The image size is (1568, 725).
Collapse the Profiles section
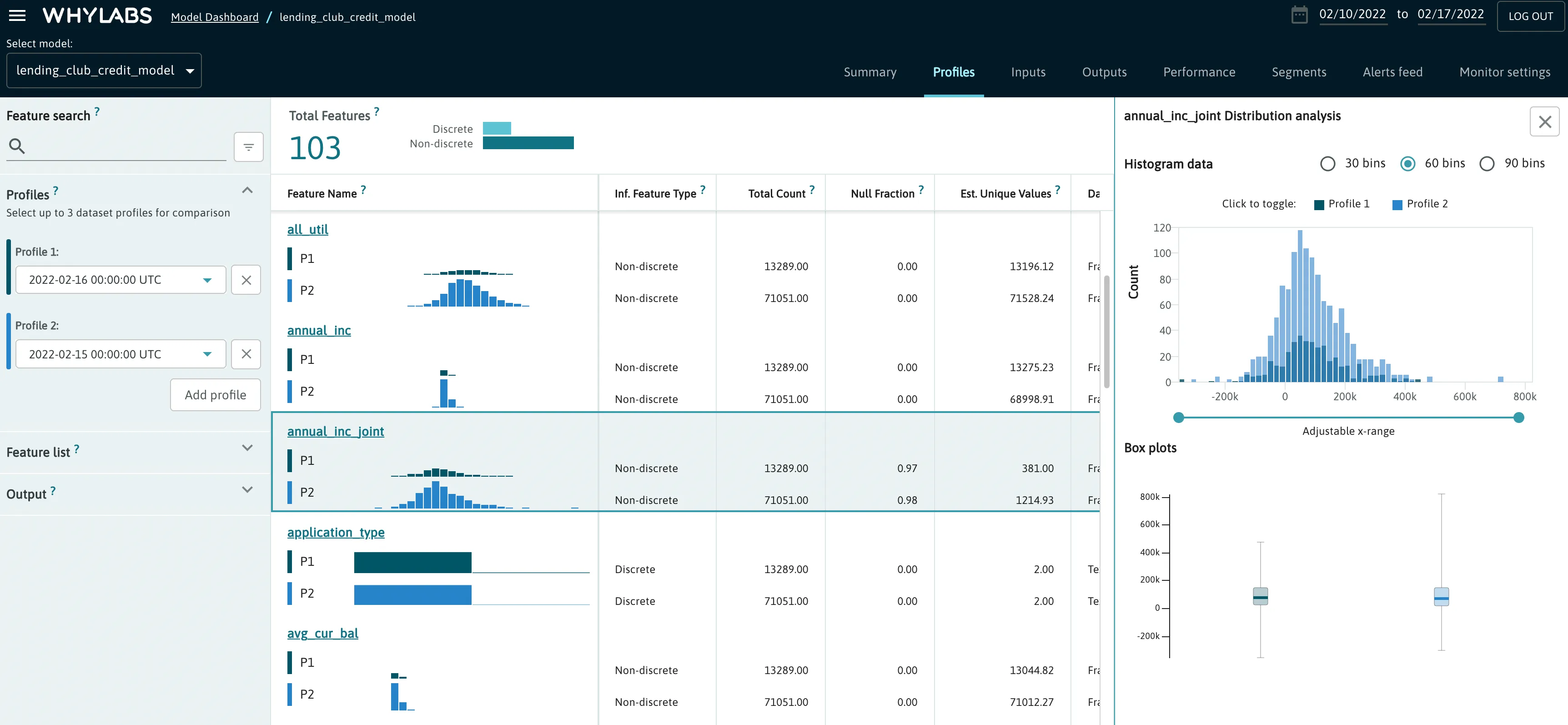coord(247,190)
